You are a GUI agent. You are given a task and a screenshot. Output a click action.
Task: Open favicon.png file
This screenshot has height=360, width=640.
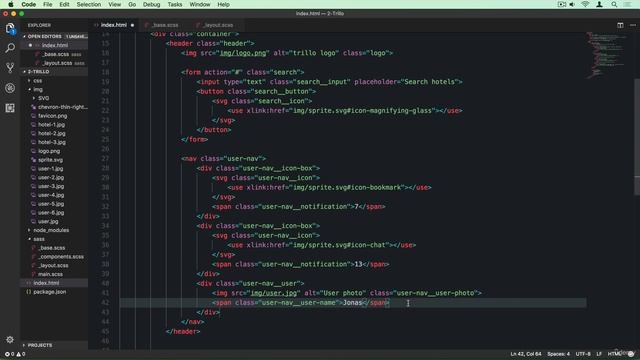[x=52, y=116]
